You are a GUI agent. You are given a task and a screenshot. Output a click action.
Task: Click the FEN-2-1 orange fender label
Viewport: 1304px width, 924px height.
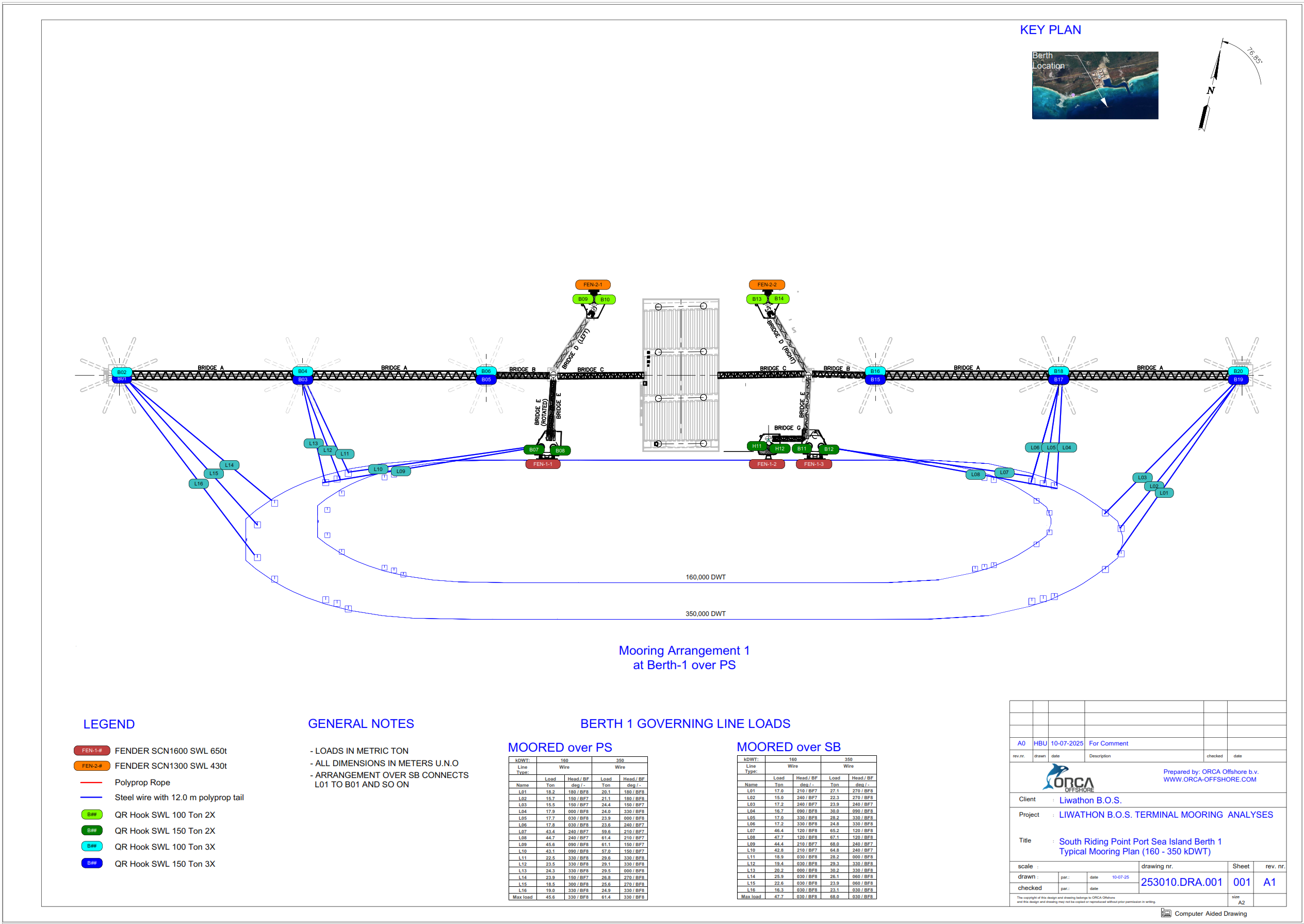592,284
